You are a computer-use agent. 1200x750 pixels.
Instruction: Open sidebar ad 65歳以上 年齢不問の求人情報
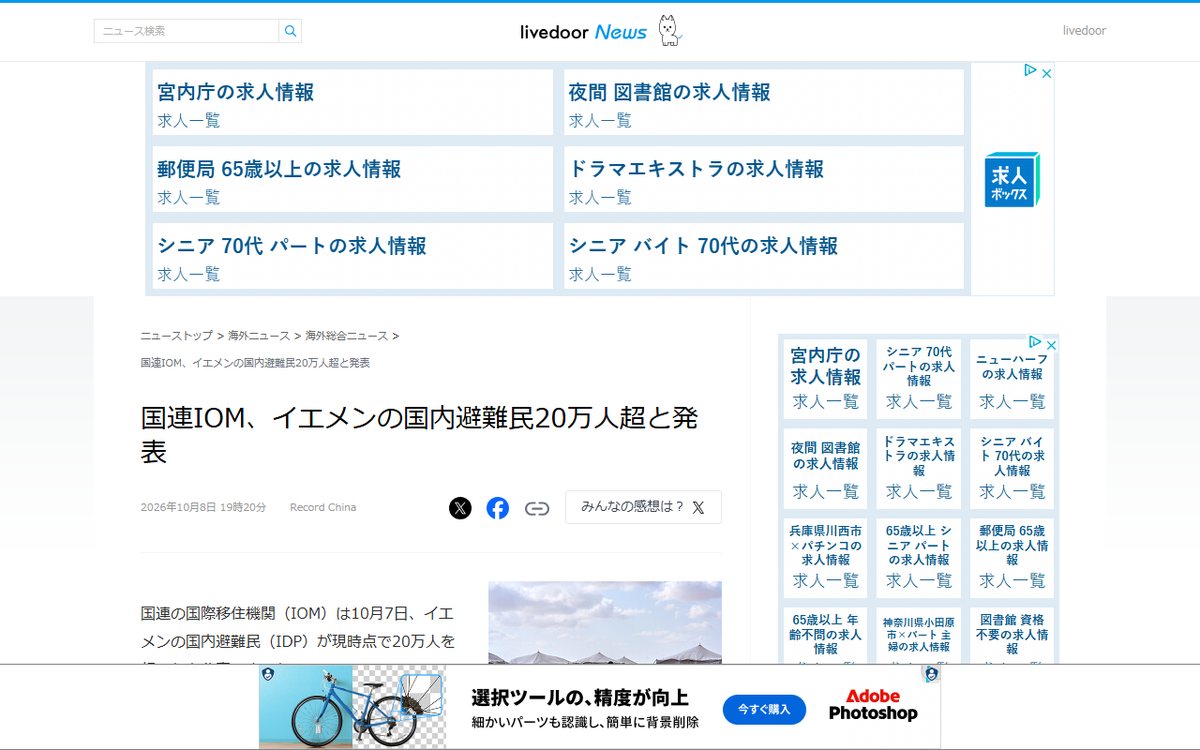825,635
